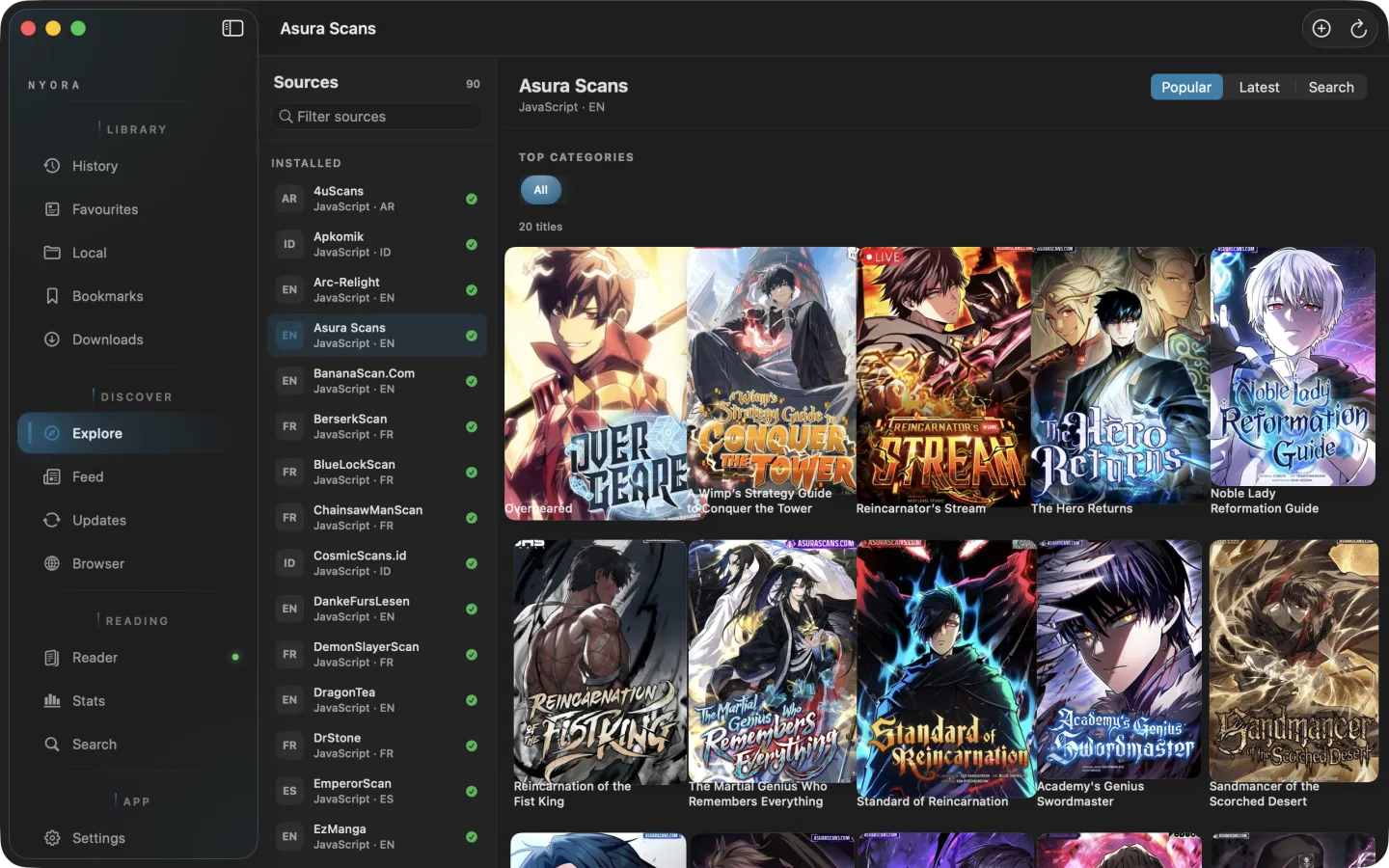
Task: Switch to the Latest tab
Action: click(1259, 87)
